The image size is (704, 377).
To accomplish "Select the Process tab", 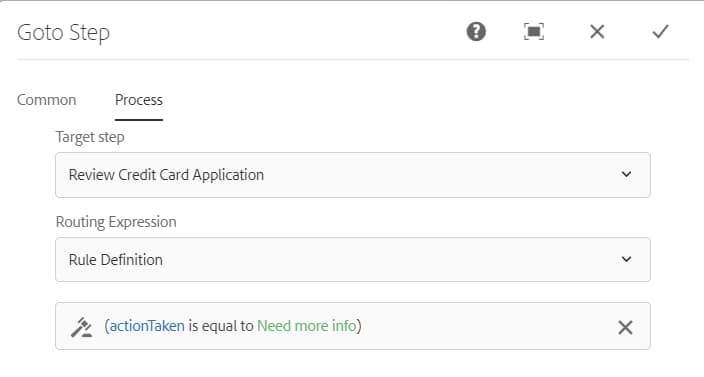I will 139,100.
